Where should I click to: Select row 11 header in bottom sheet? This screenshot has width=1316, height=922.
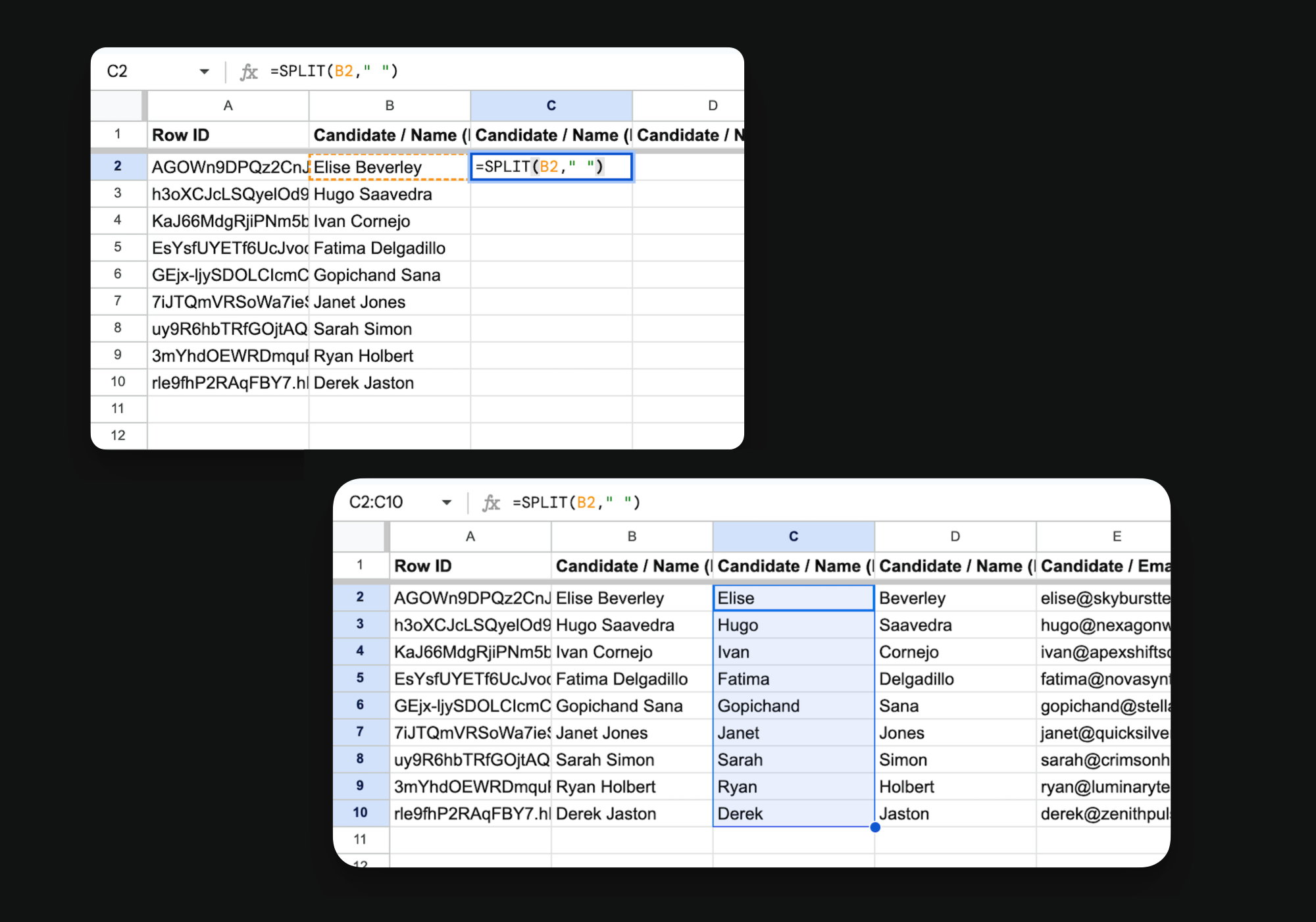coord(361,840)
